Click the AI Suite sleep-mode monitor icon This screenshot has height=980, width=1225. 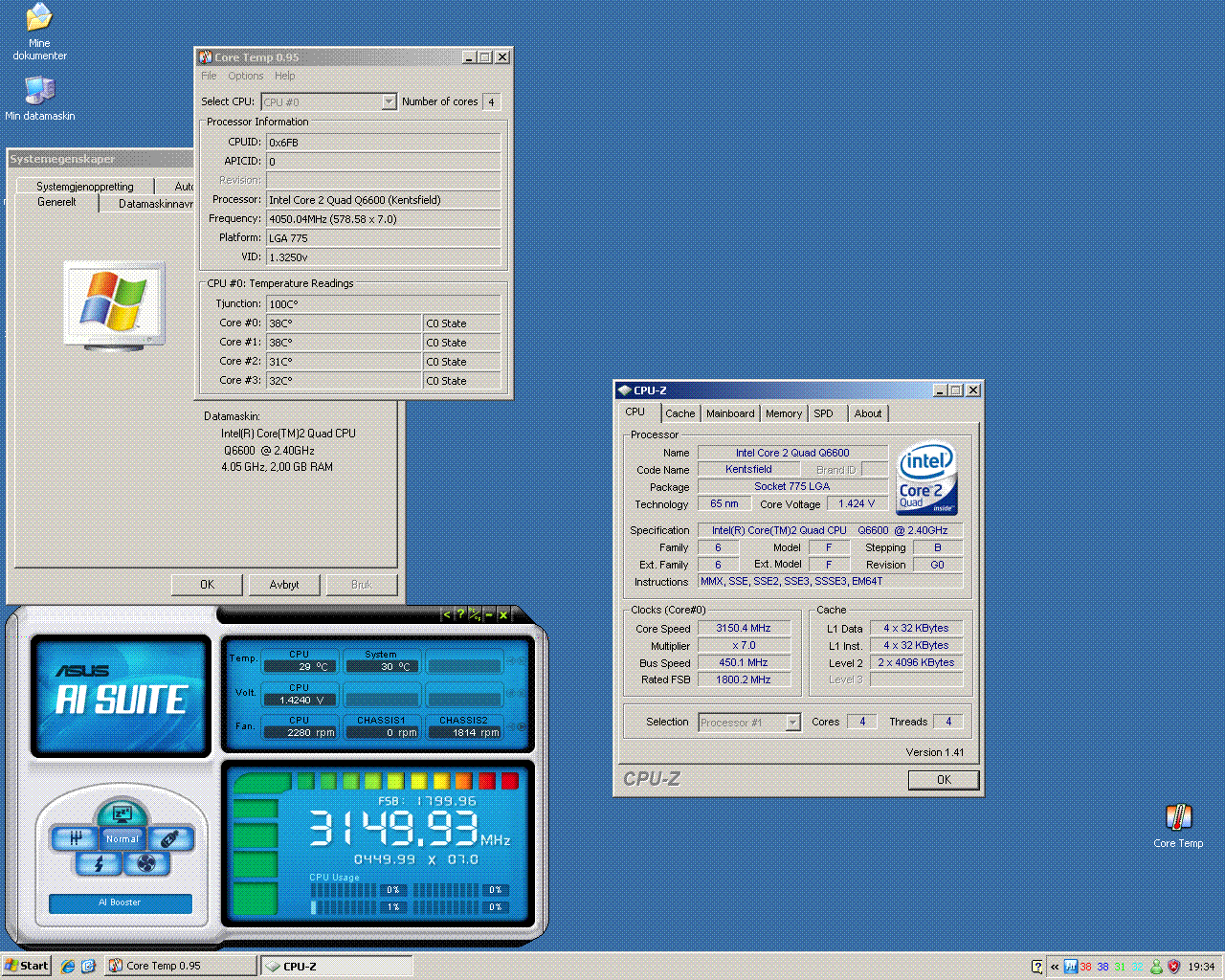(122, 814)
